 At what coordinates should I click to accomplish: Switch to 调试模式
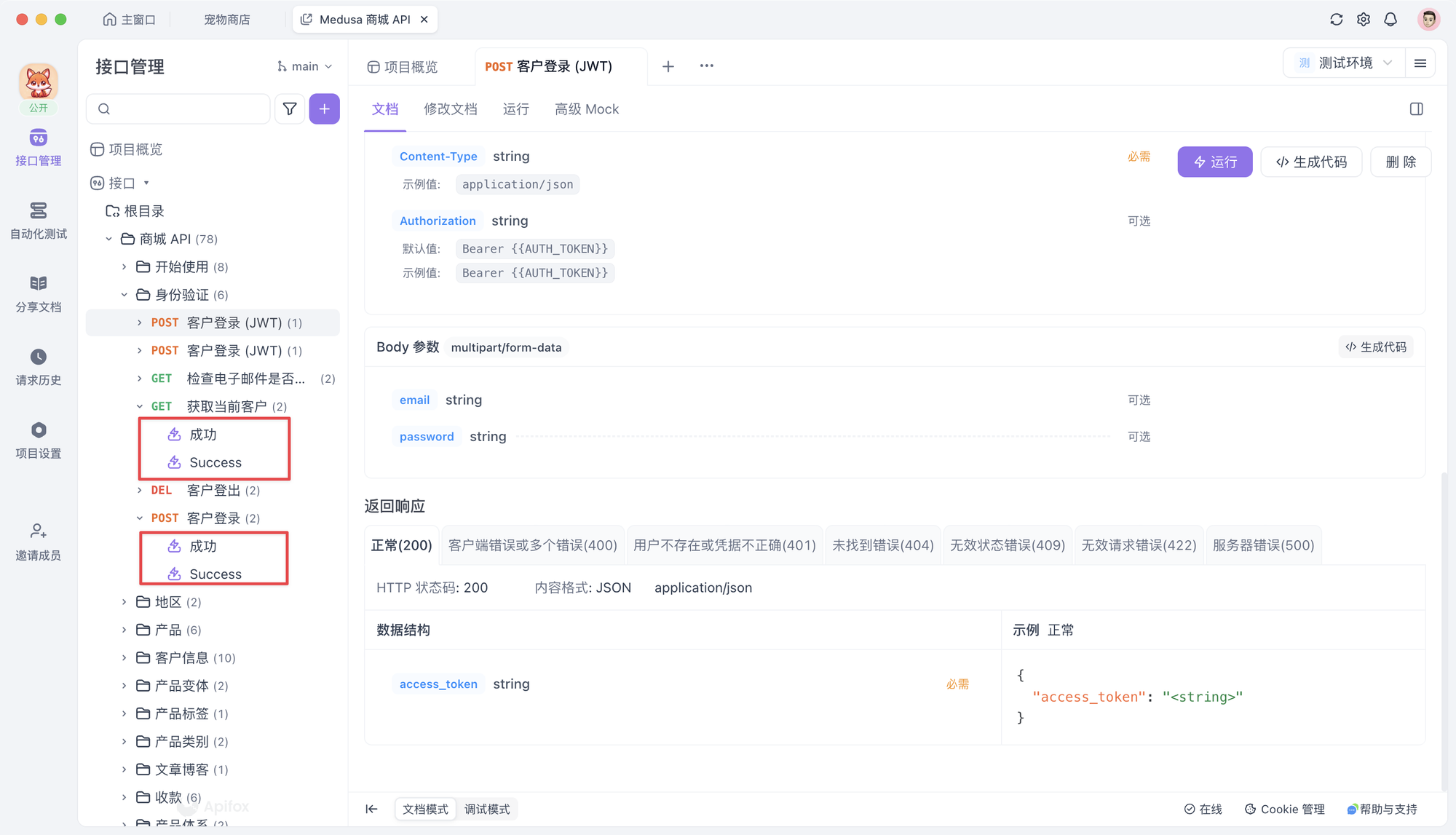(x=487, y=809)
